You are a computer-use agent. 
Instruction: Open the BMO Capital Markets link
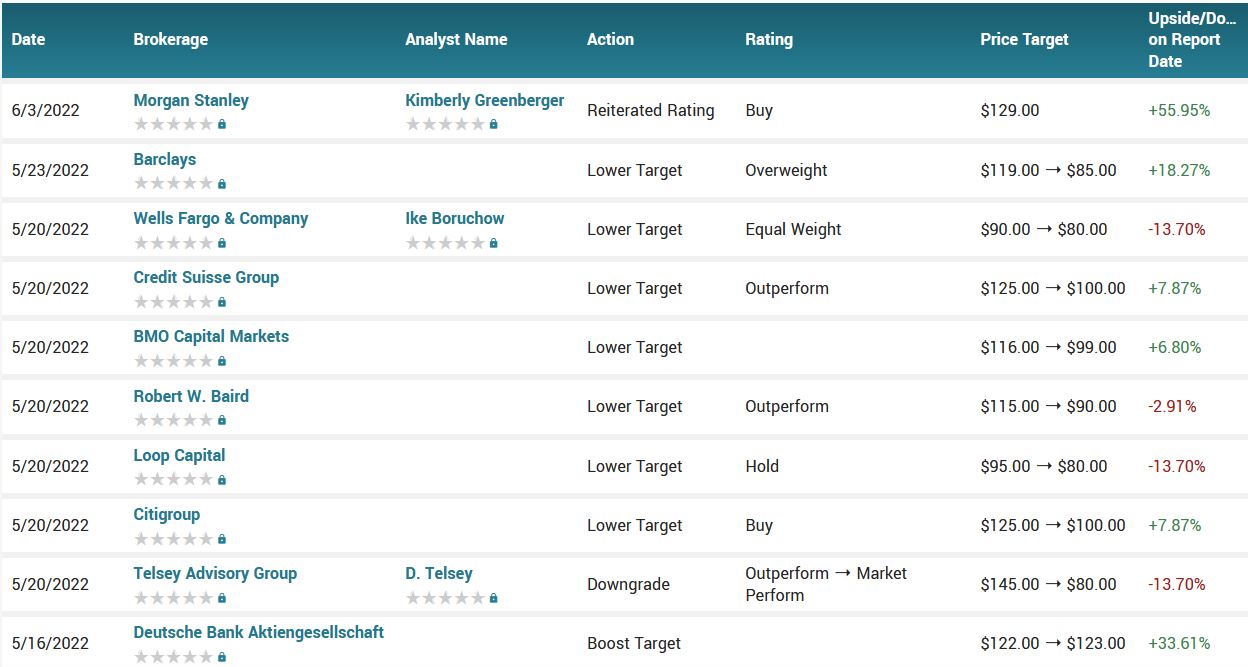211,336
